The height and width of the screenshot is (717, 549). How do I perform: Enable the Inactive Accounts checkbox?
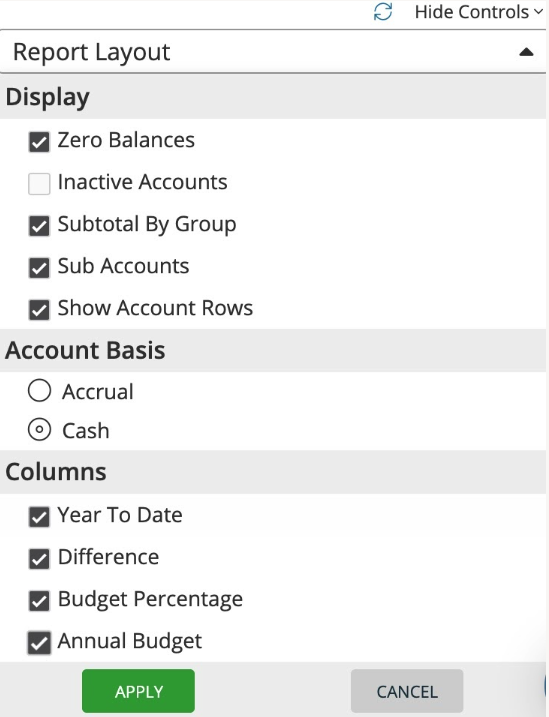pyautogui.click(x=39, y=184)
